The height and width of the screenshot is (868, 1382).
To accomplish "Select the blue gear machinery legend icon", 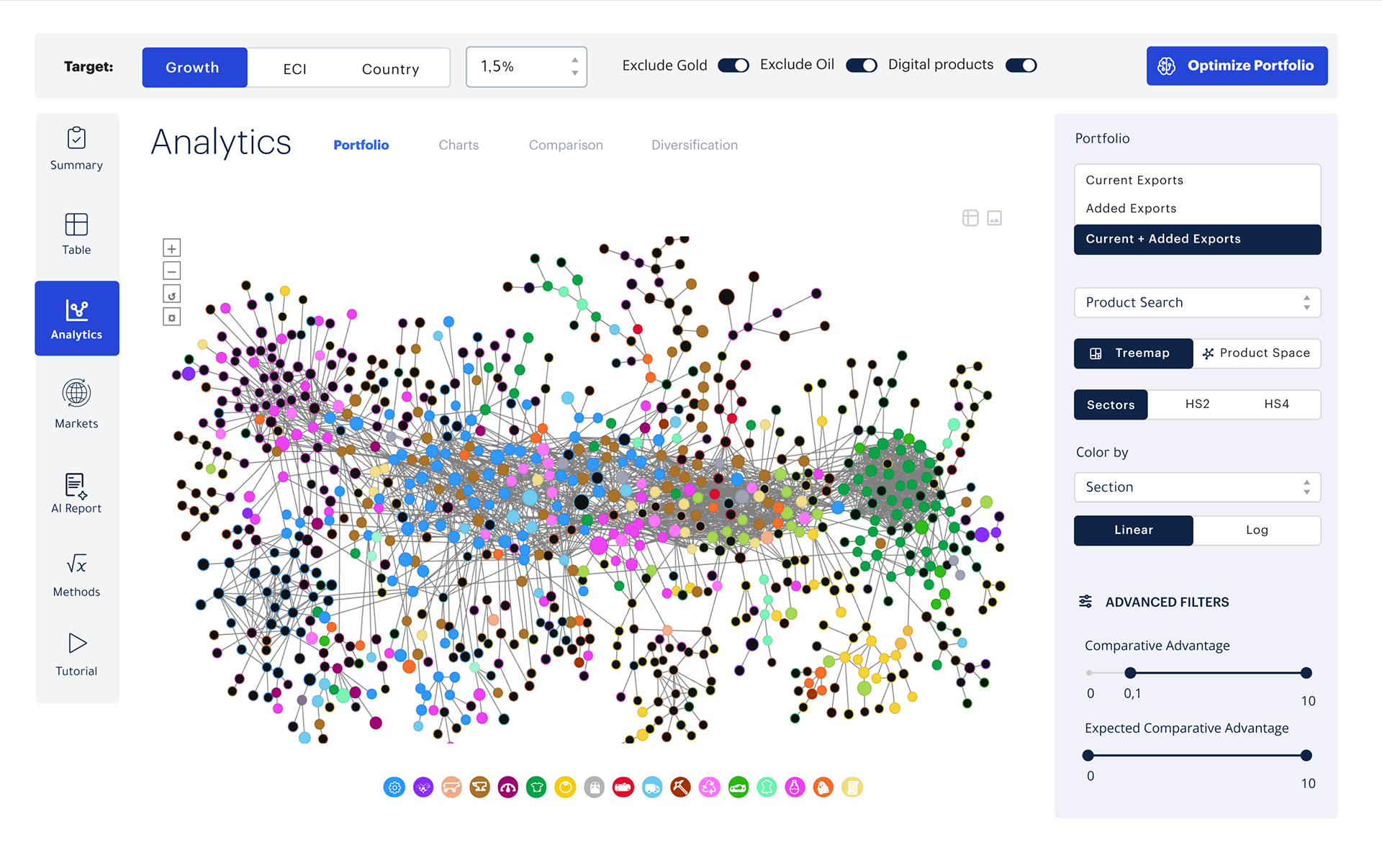I will [x=394, y=787].
